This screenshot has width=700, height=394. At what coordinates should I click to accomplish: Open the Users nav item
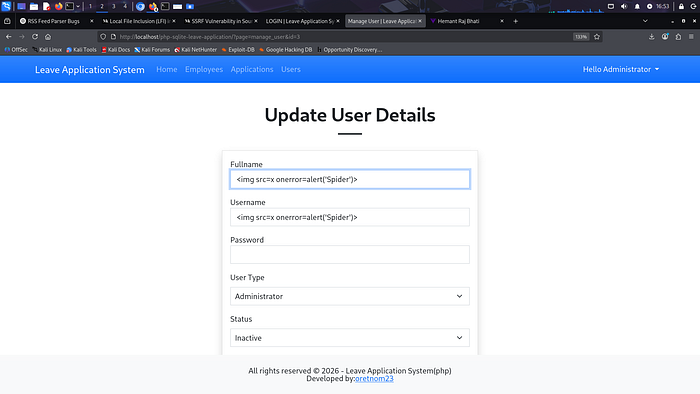pos(291,69)
